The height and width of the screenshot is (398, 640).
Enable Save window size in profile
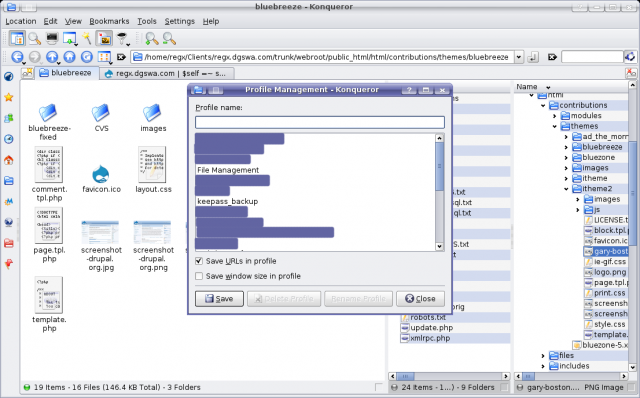199,276
